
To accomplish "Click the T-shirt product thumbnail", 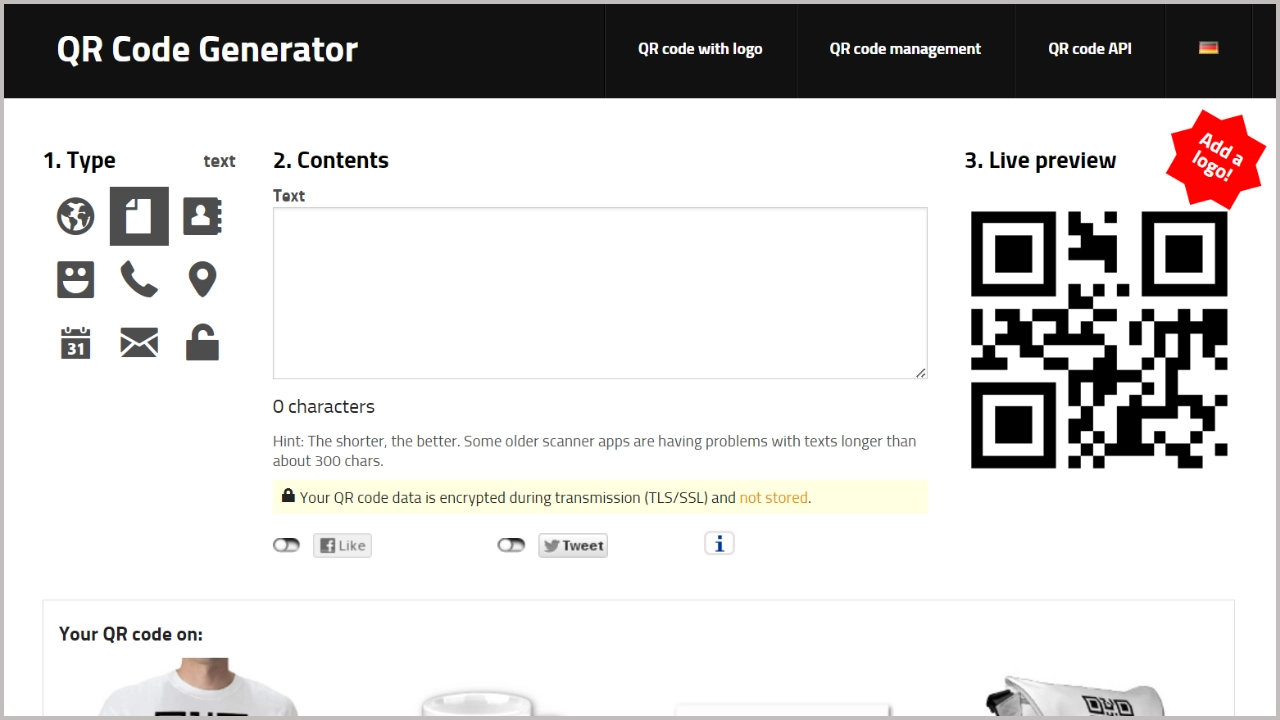I will click(198, 687).
